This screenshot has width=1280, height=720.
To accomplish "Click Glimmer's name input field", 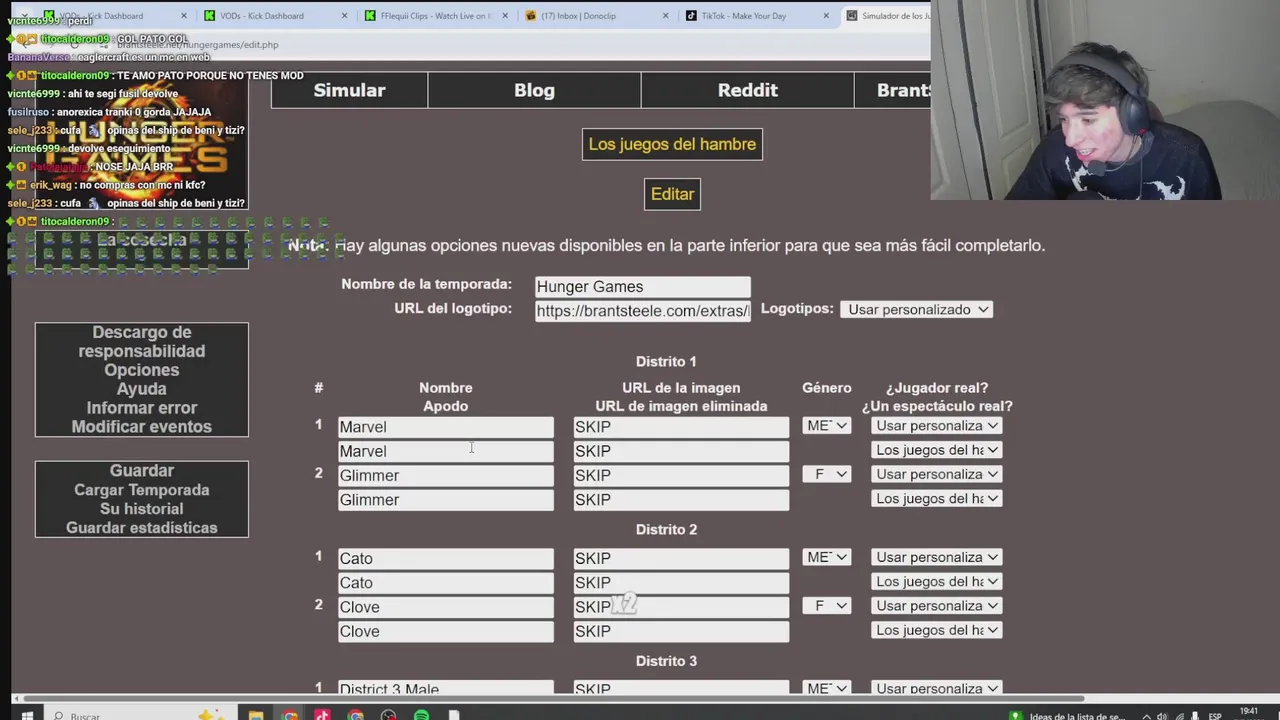I will point(445,476).
